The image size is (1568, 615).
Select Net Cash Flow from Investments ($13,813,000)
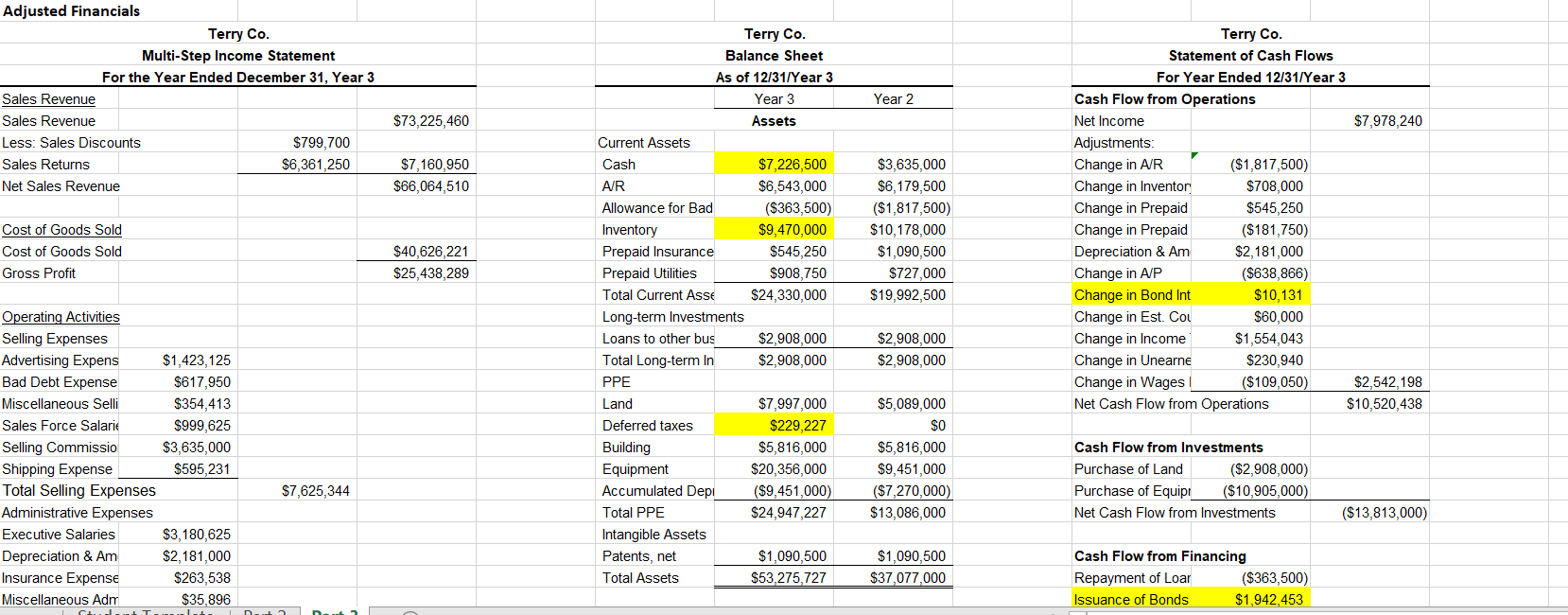(1385, 513)
